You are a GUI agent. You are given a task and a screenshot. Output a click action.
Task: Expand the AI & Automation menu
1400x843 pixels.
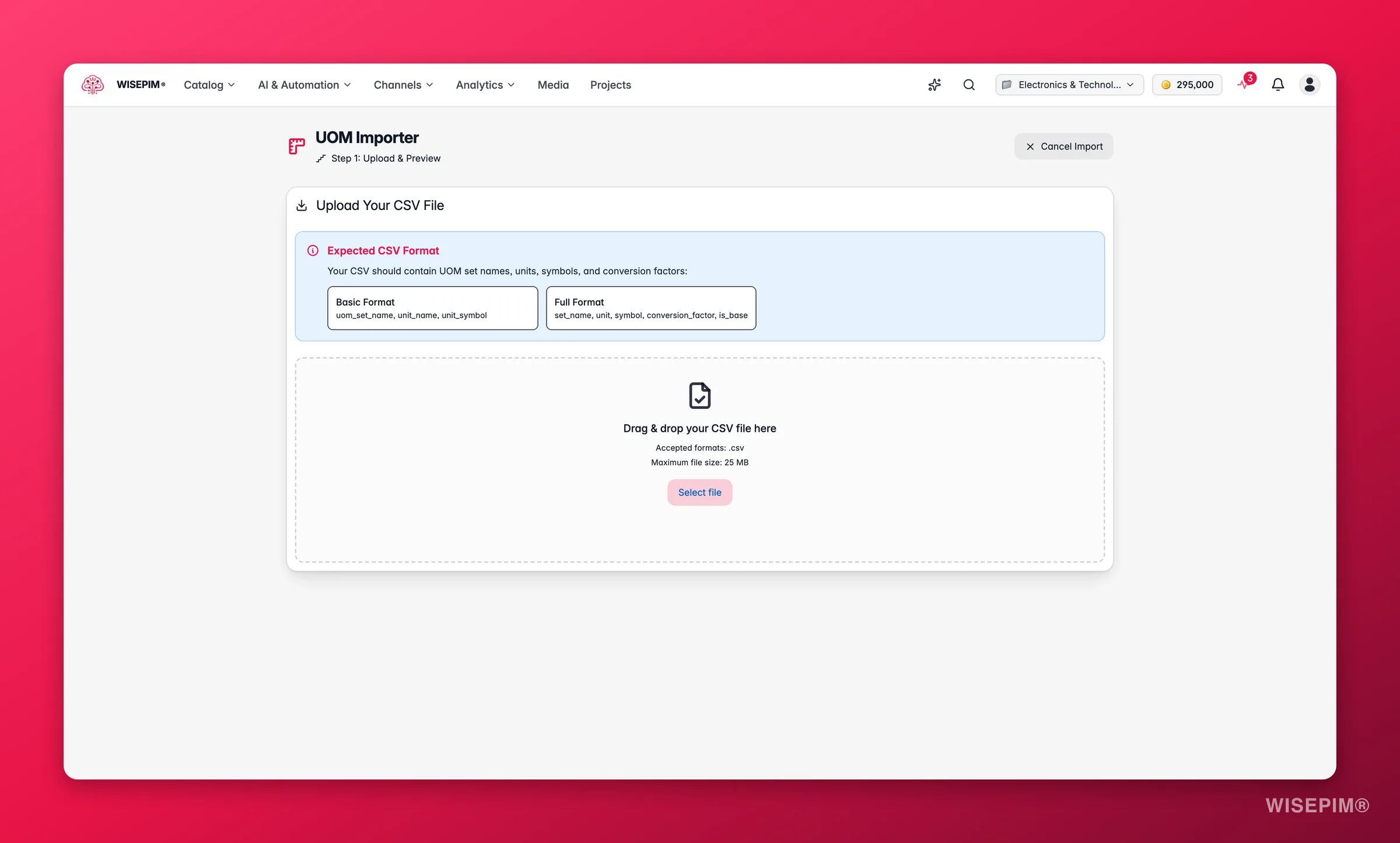pyautogui.click(x=304, y=85)
